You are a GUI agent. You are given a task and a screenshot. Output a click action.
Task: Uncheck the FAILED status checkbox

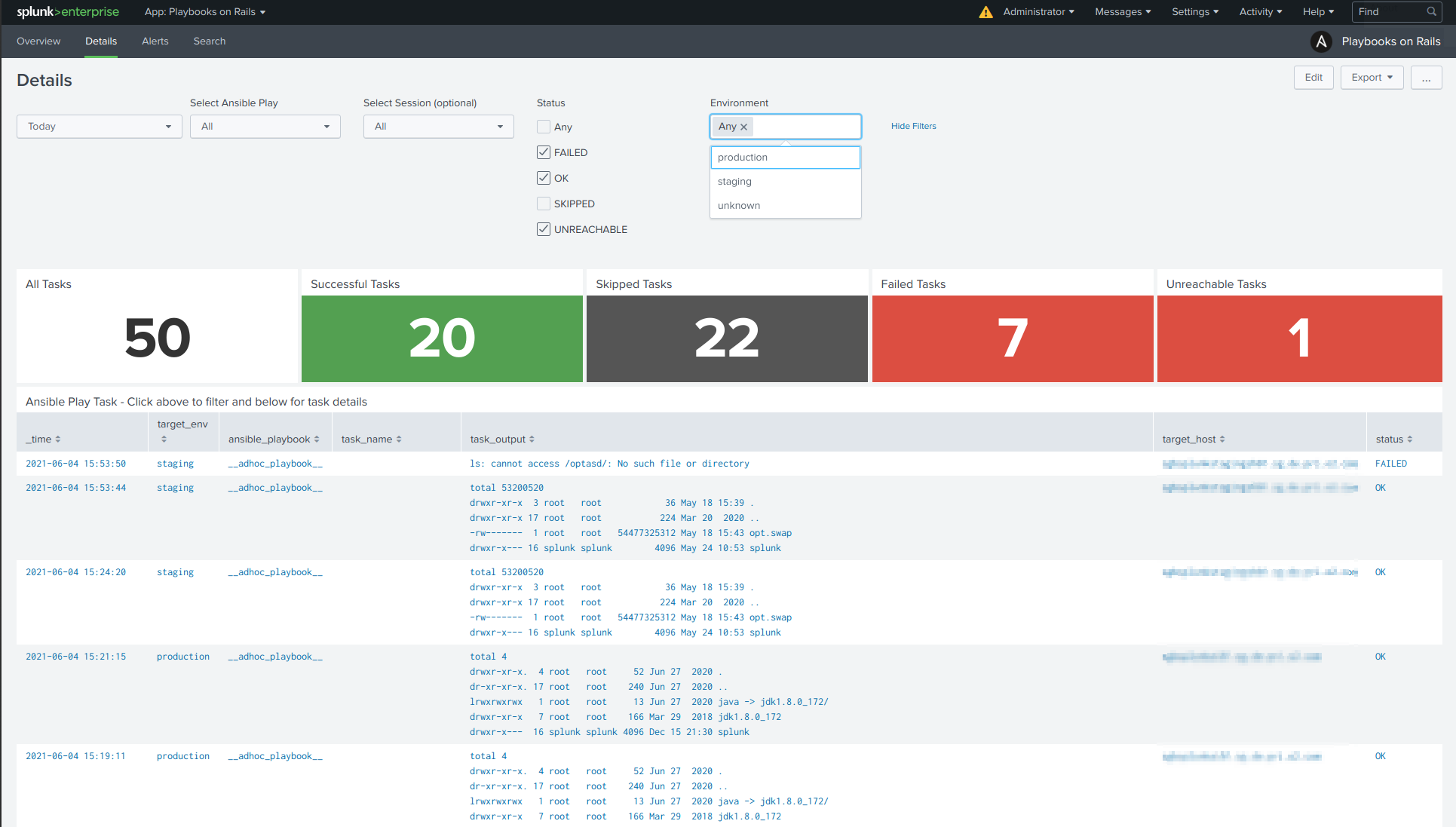click(x=544, y=152)
